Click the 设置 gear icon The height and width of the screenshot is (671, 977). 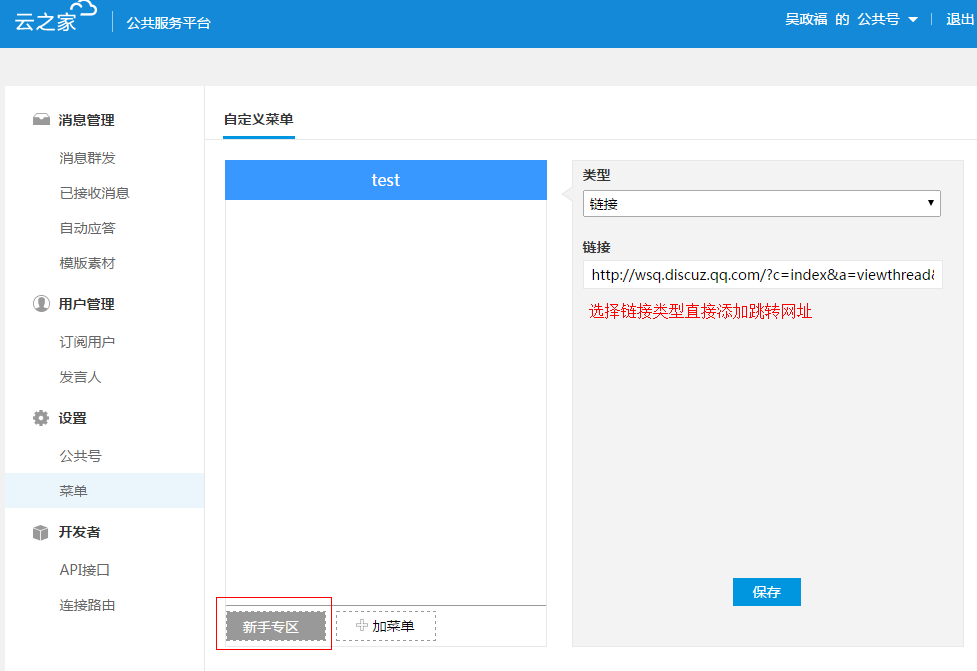click(x=41, y=418)
